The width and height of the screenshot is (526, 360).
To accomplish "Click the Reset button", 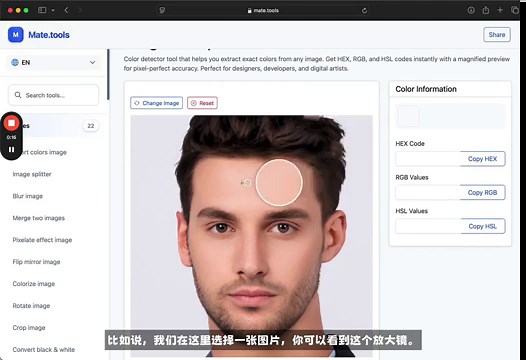I will click(x=202, y=103).
